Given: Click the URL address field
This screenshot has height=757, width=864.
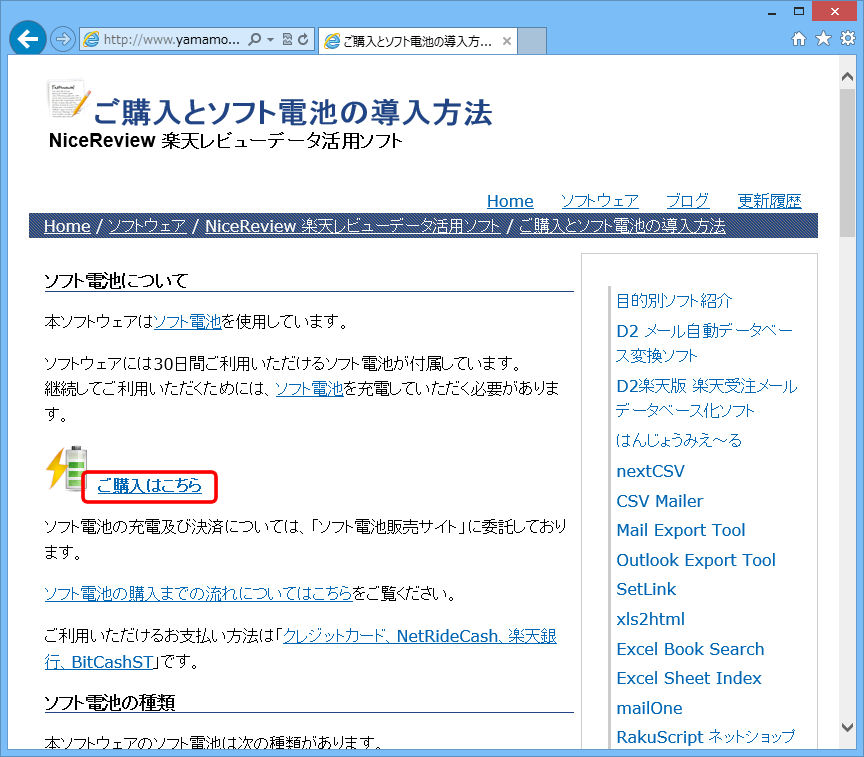Looking at the screenshot, I should pos(170,40).
